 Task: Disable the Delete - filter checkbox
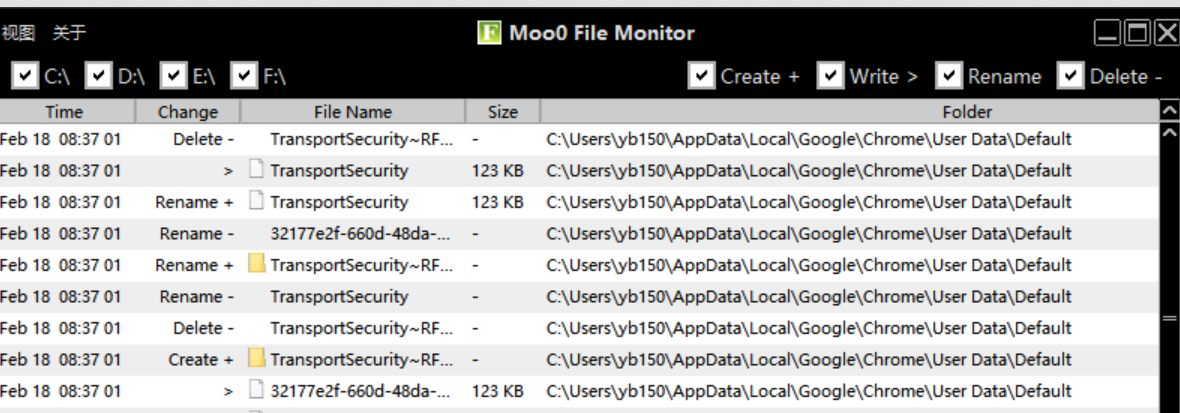coord(1071,76)
